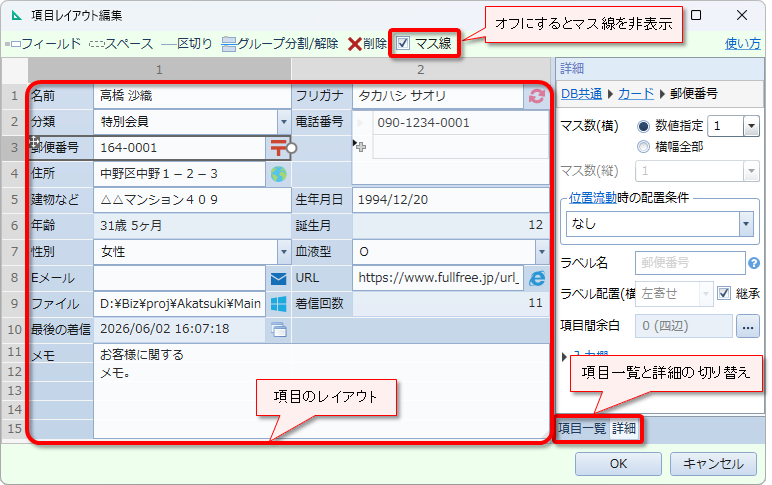
Task: Click the メモ text area
Action: click(x=321, y=391)
